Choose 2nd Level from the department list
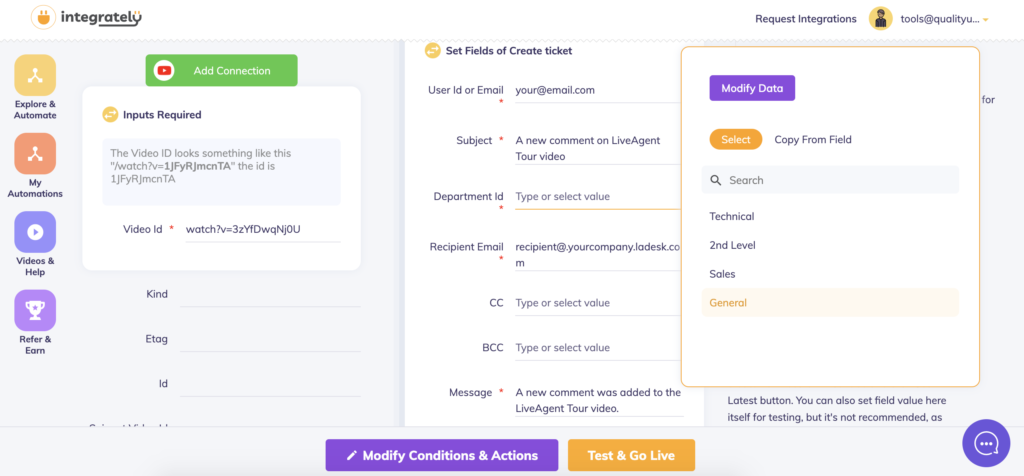 [x=830, y=246]
